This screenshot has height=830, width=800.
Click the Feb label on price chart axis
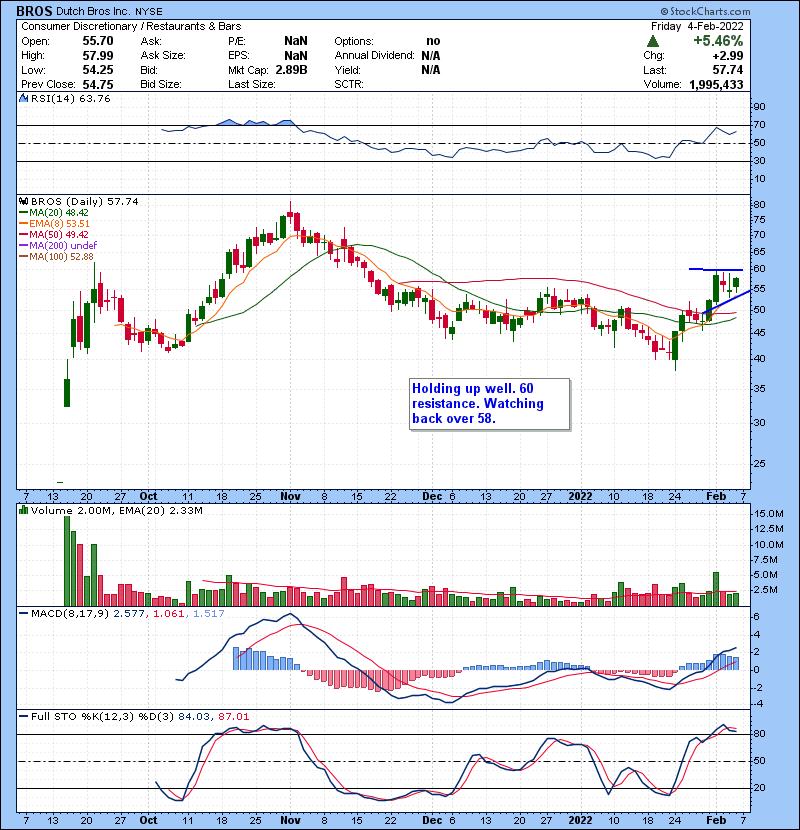click(716, 497)
